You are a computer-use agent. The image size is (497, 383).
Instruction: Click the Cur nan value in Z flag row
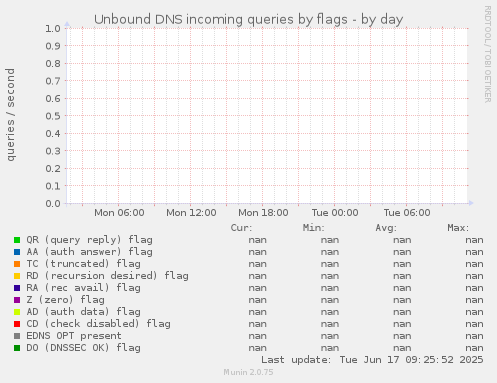[x=258, y=300]
